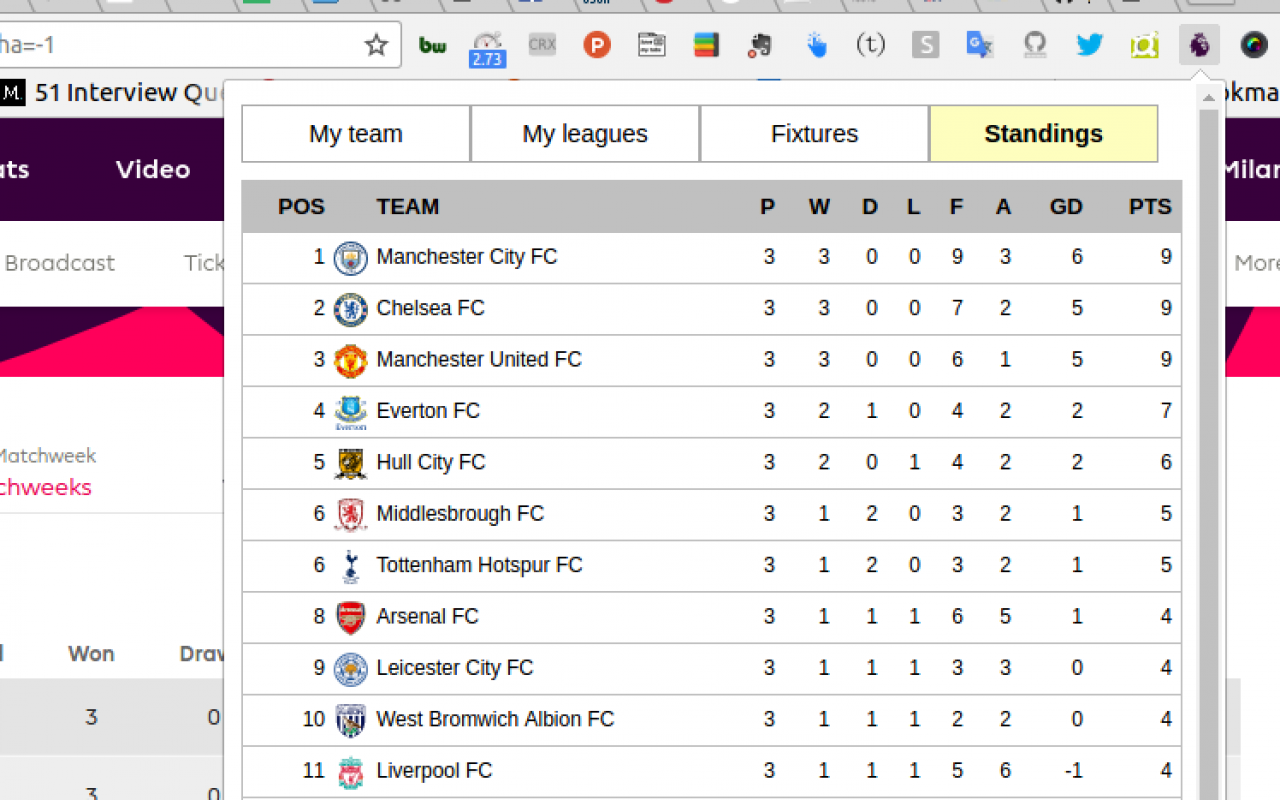Open the My leagues tab
This screenshot has height=800, width=1280.
tap(584, 133)
